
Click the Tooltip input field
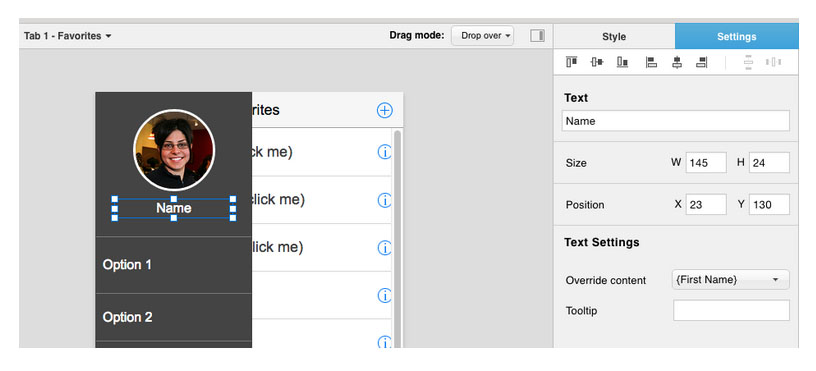(x=731, y=311)
